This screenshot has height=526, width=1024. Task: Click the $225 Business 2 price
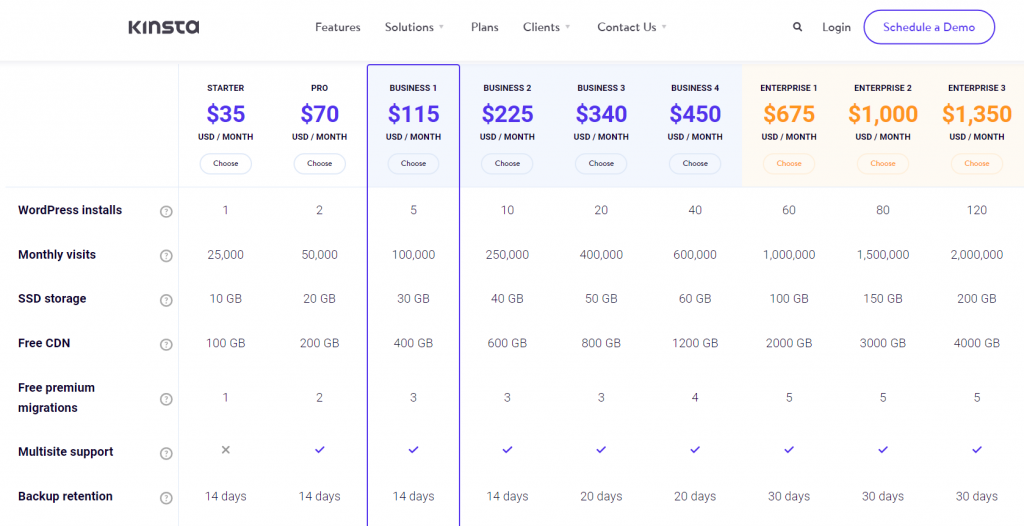[507, 114]
